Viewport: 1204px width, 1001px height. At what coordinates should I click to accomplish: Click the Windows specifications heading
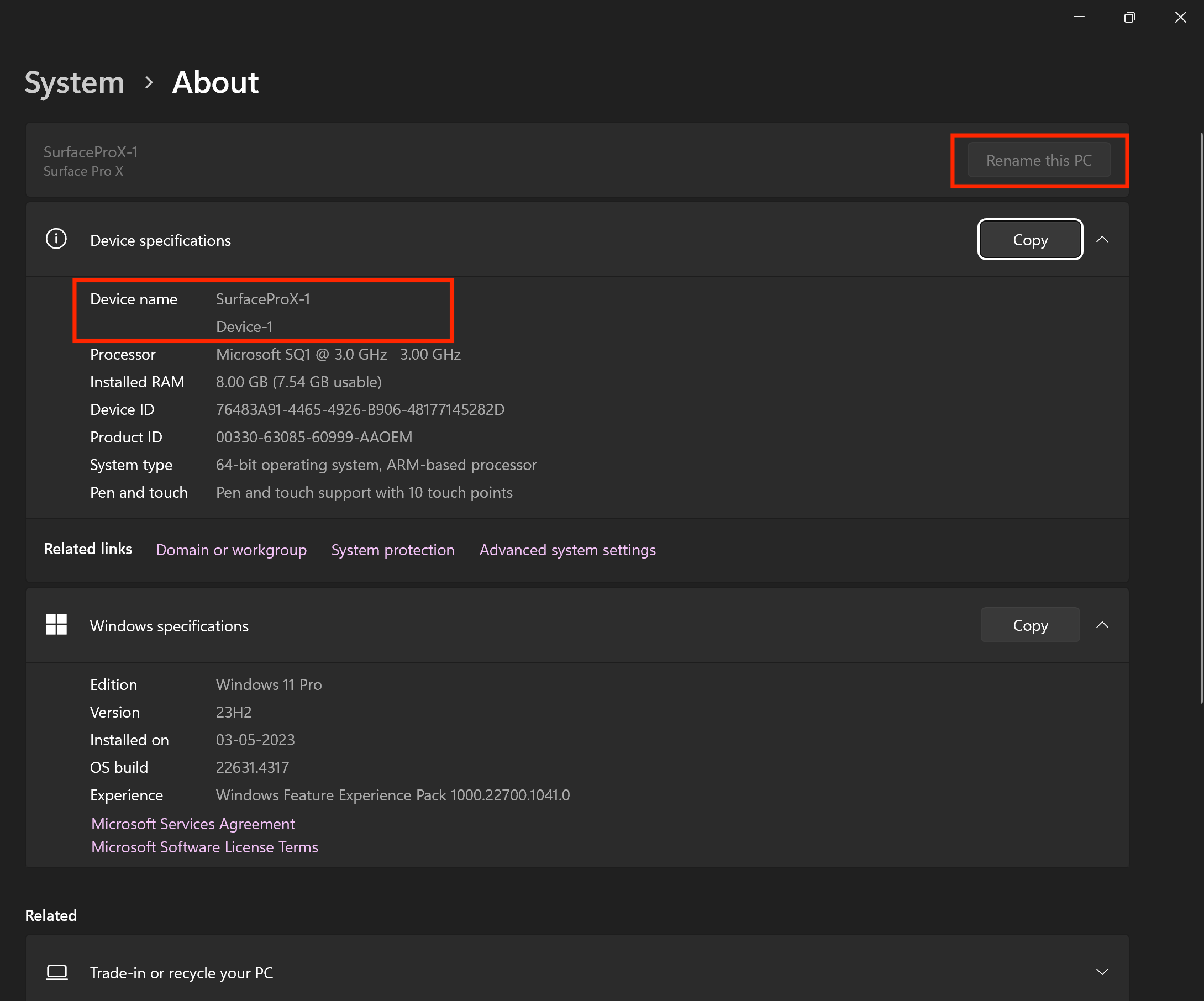coord(169,625)
